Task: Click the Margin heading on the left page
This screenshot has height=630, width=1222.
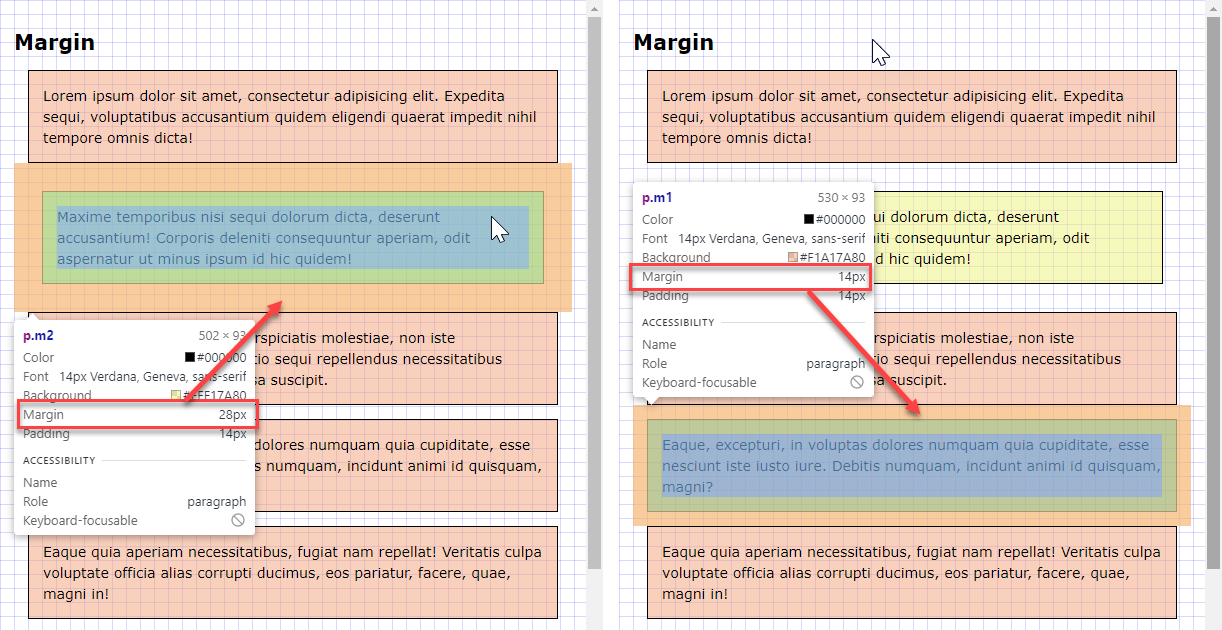Action: pos(54,42)
